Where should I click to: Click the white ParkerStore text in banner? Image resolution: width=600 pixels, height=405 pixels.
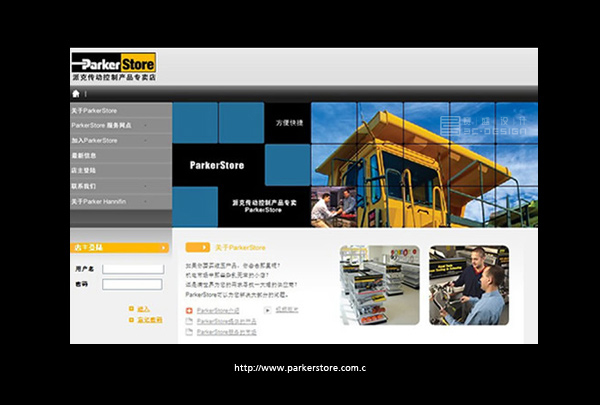(x=217, y=165)
